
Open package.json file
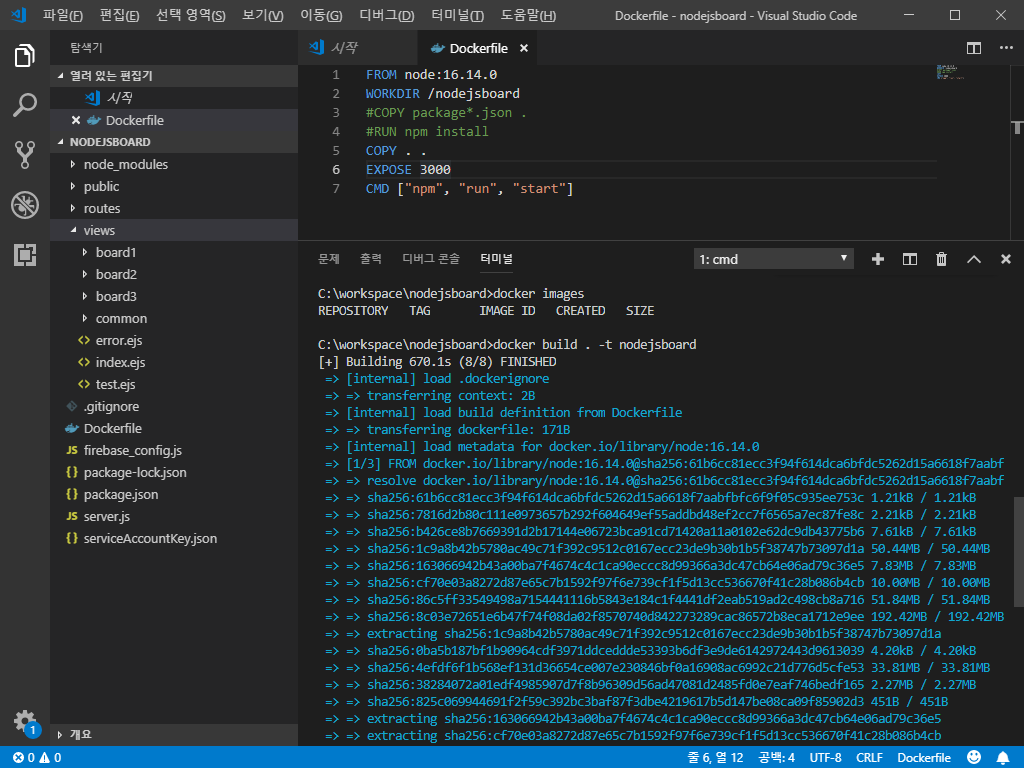pyautogui.click(x=174, y=494)
